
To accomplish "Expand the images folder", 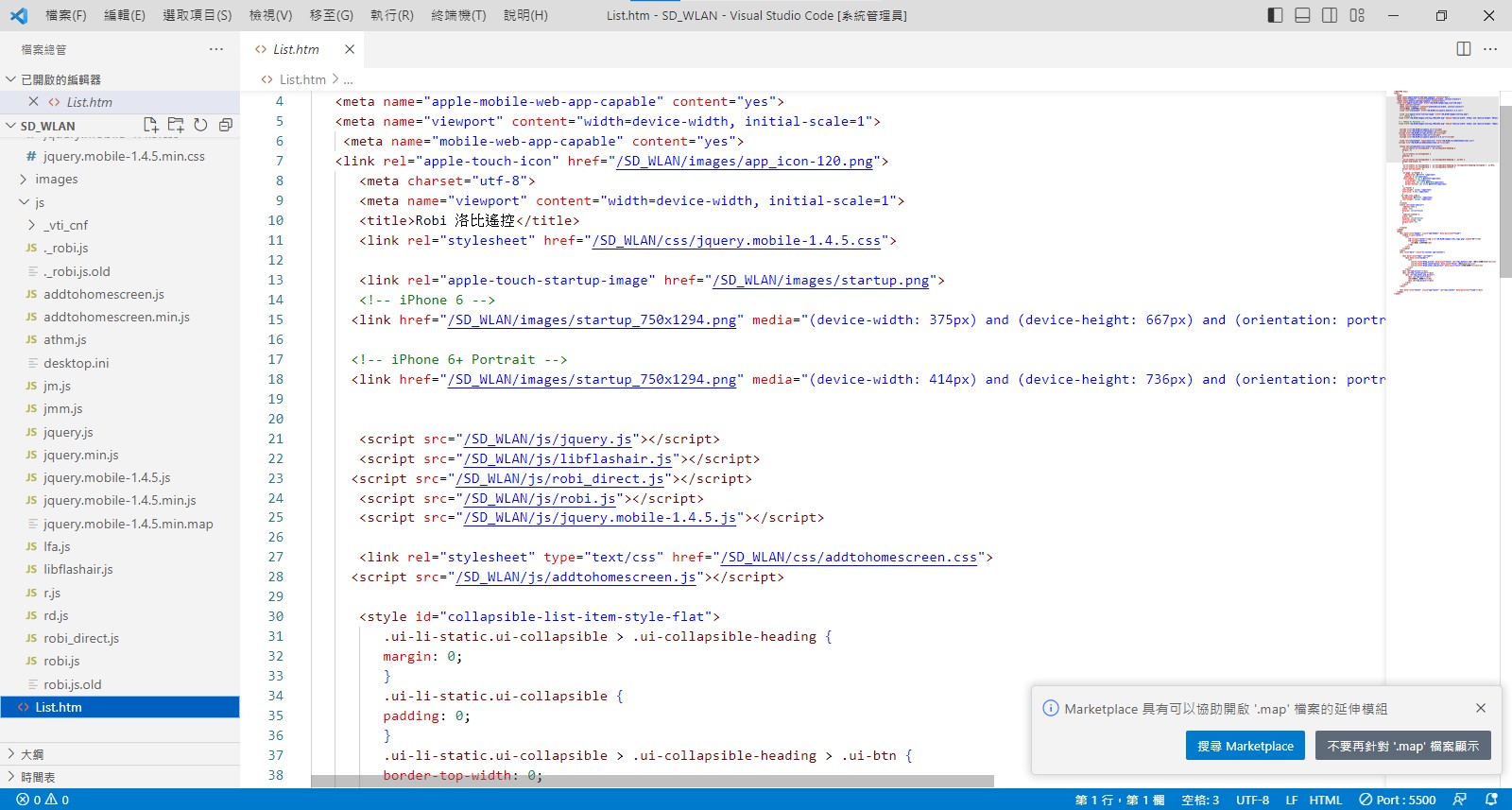I will click(119, 180).
